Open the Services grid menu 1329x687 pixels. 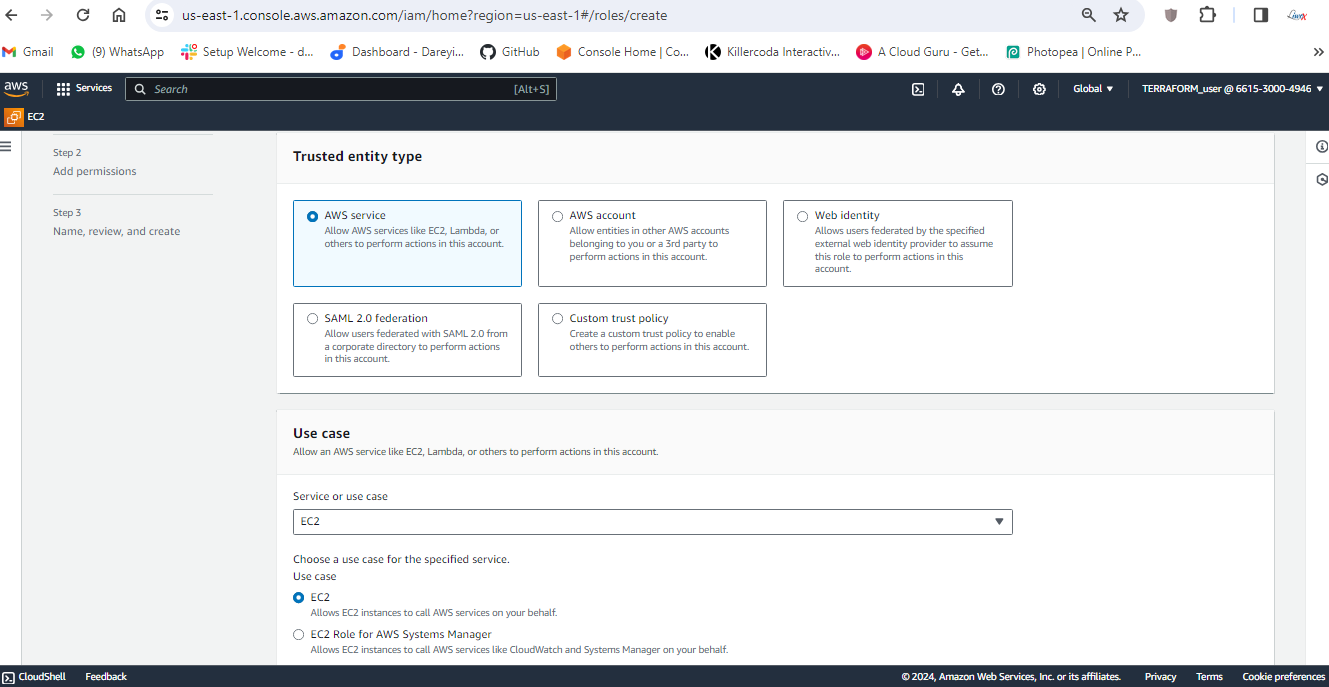coord(84,88)
